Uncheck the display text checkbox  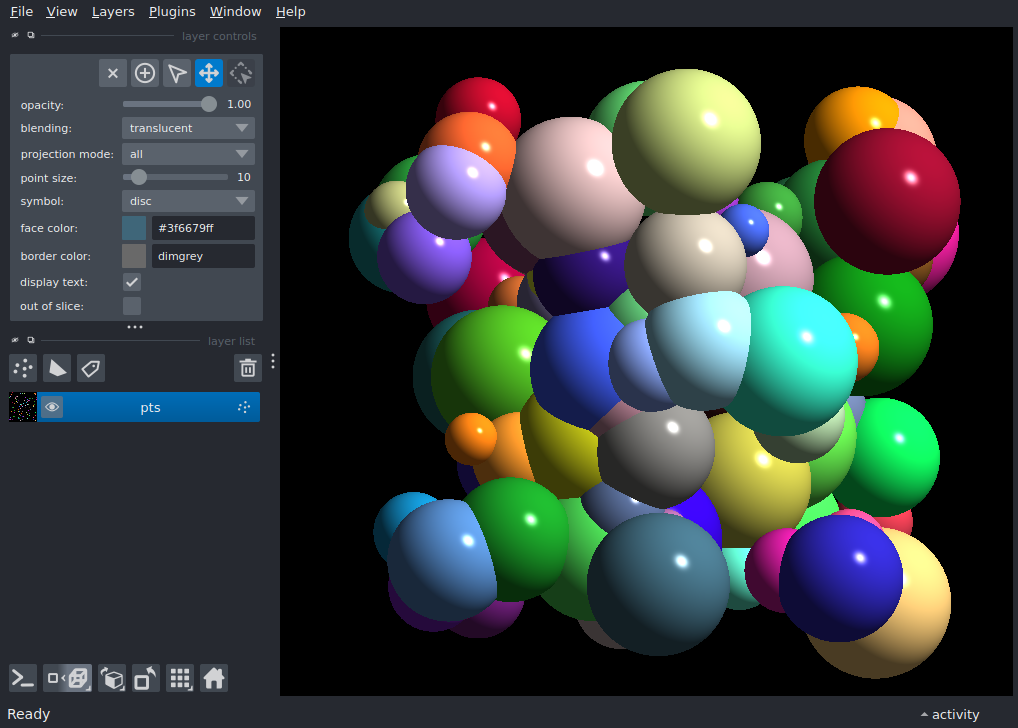(x=132, y=282)
